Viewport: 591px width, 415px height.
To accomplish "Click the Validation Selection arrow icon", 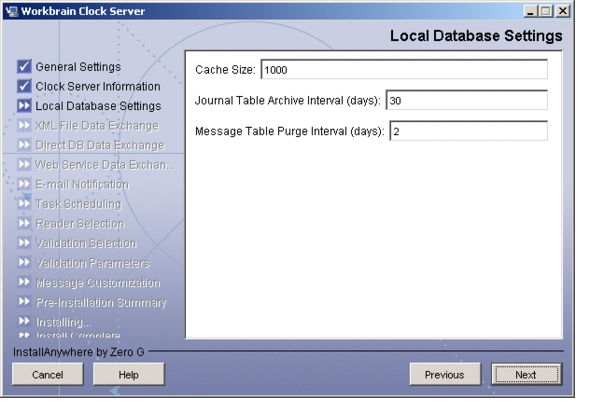I will [24, 243].
